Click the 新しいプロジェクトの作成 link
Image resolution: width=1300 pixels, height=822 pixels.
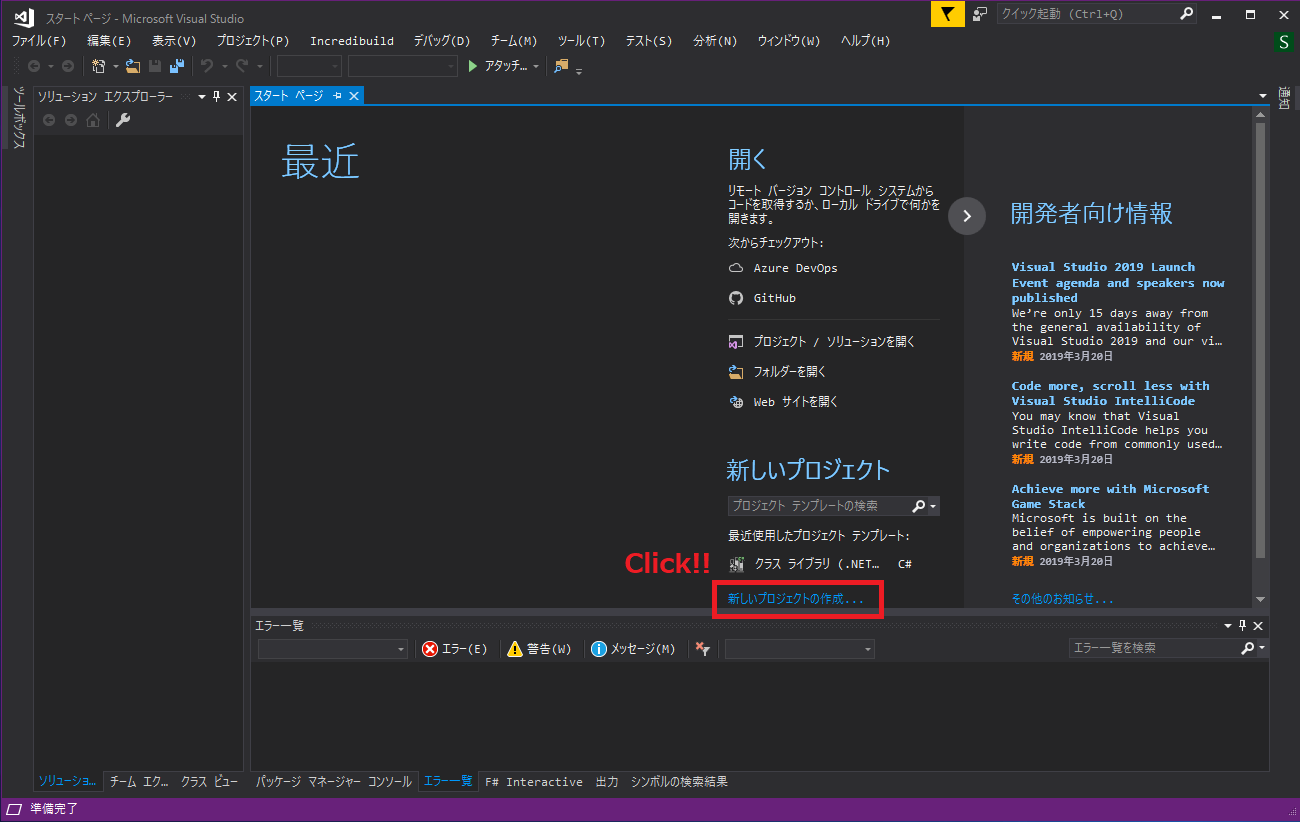[x=797, y=598]
